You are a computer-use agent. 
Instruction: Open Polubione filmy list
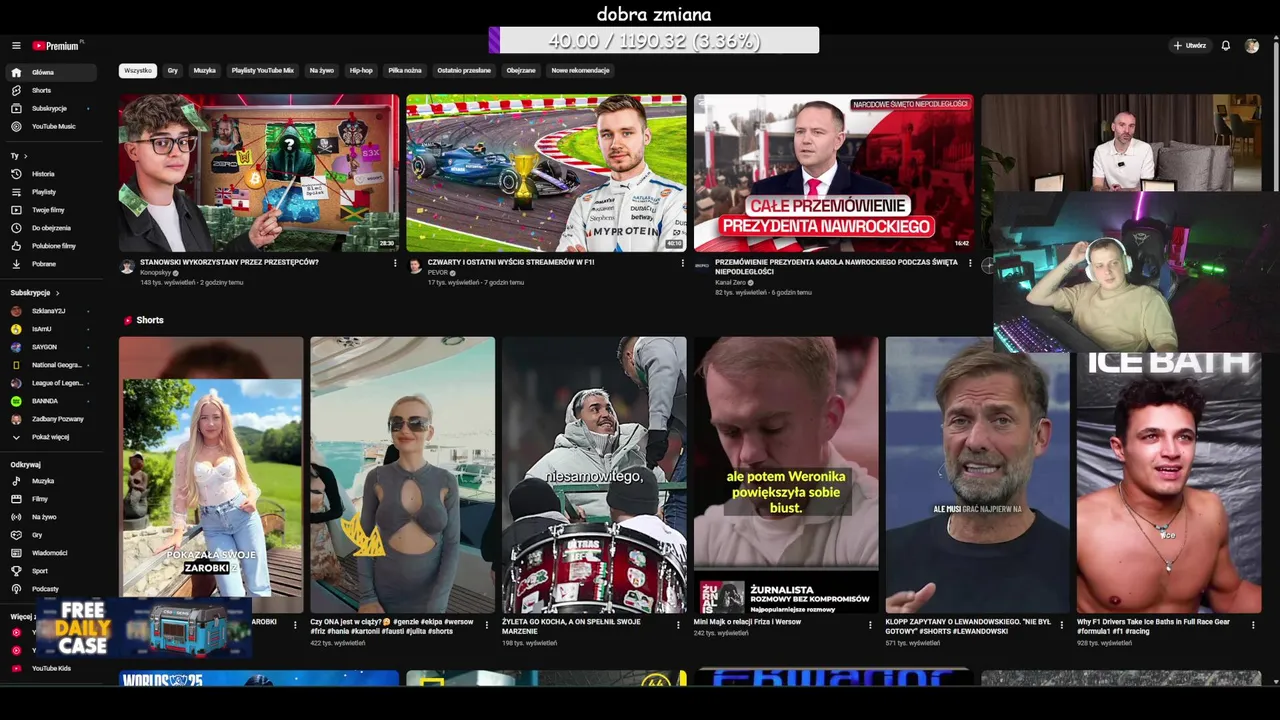pyautogui.click(x=50, y=246)
